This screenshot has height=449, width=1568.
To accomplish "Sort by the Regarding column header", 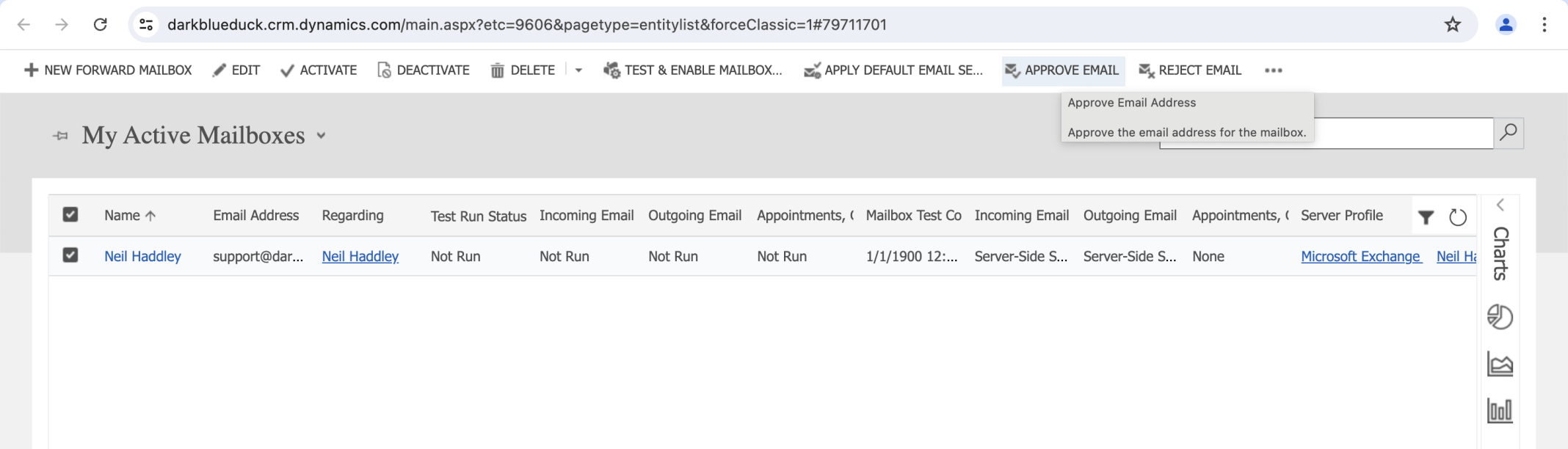I will pos(352,216).
